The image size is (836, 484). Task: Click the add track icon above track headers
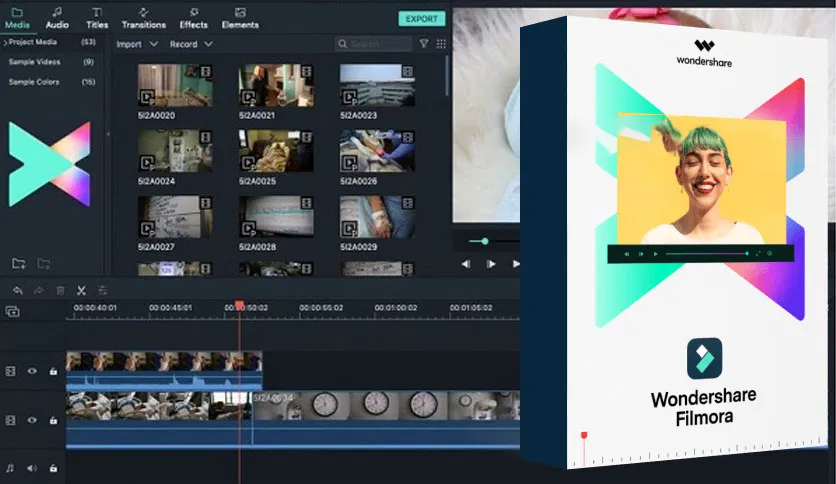point(12,312)
